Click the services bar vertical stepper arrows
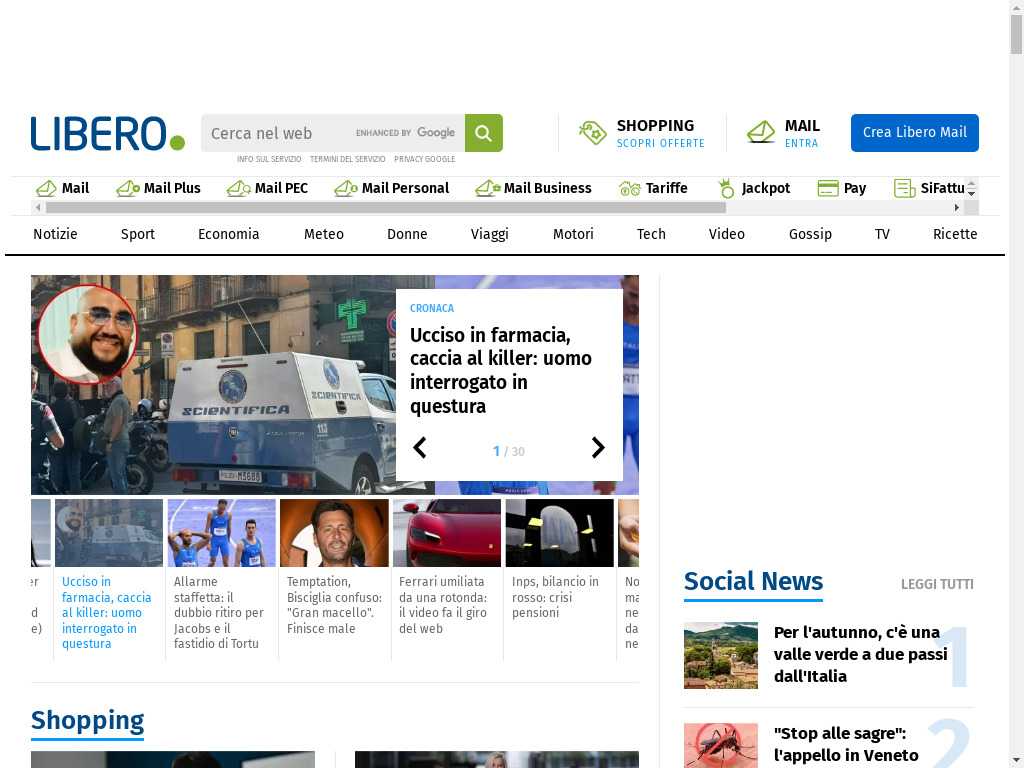This screenshot has height=768, width=1024. pos(972,189)
